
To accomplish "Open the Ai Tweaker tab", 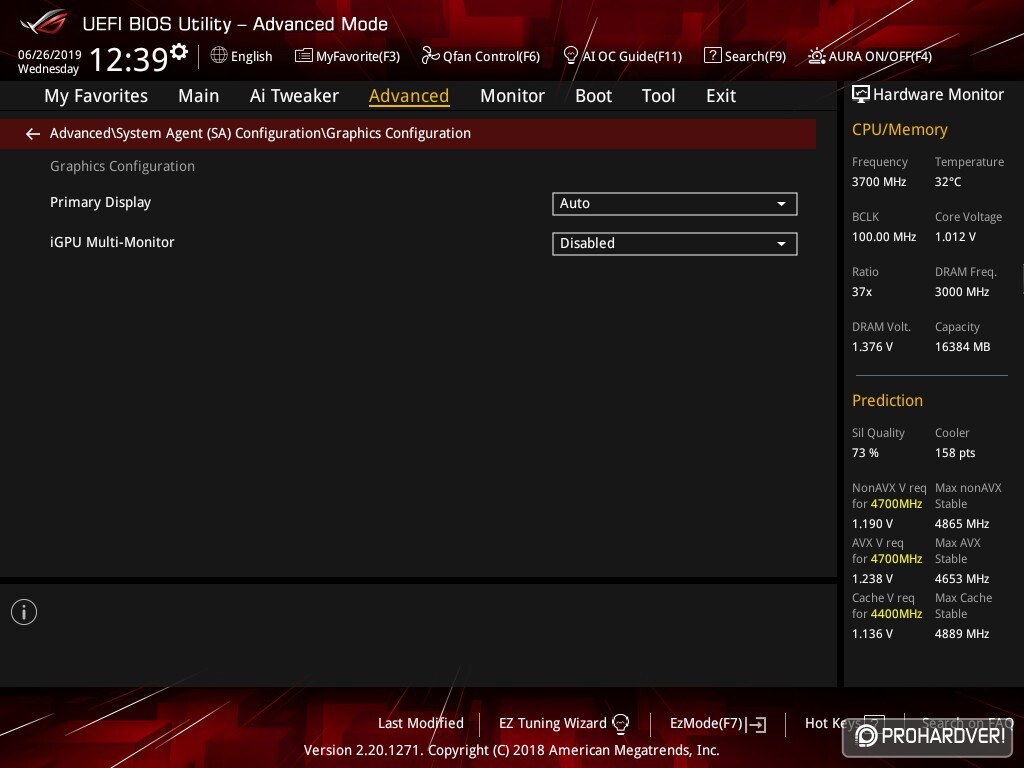I will tap(294, 96).
